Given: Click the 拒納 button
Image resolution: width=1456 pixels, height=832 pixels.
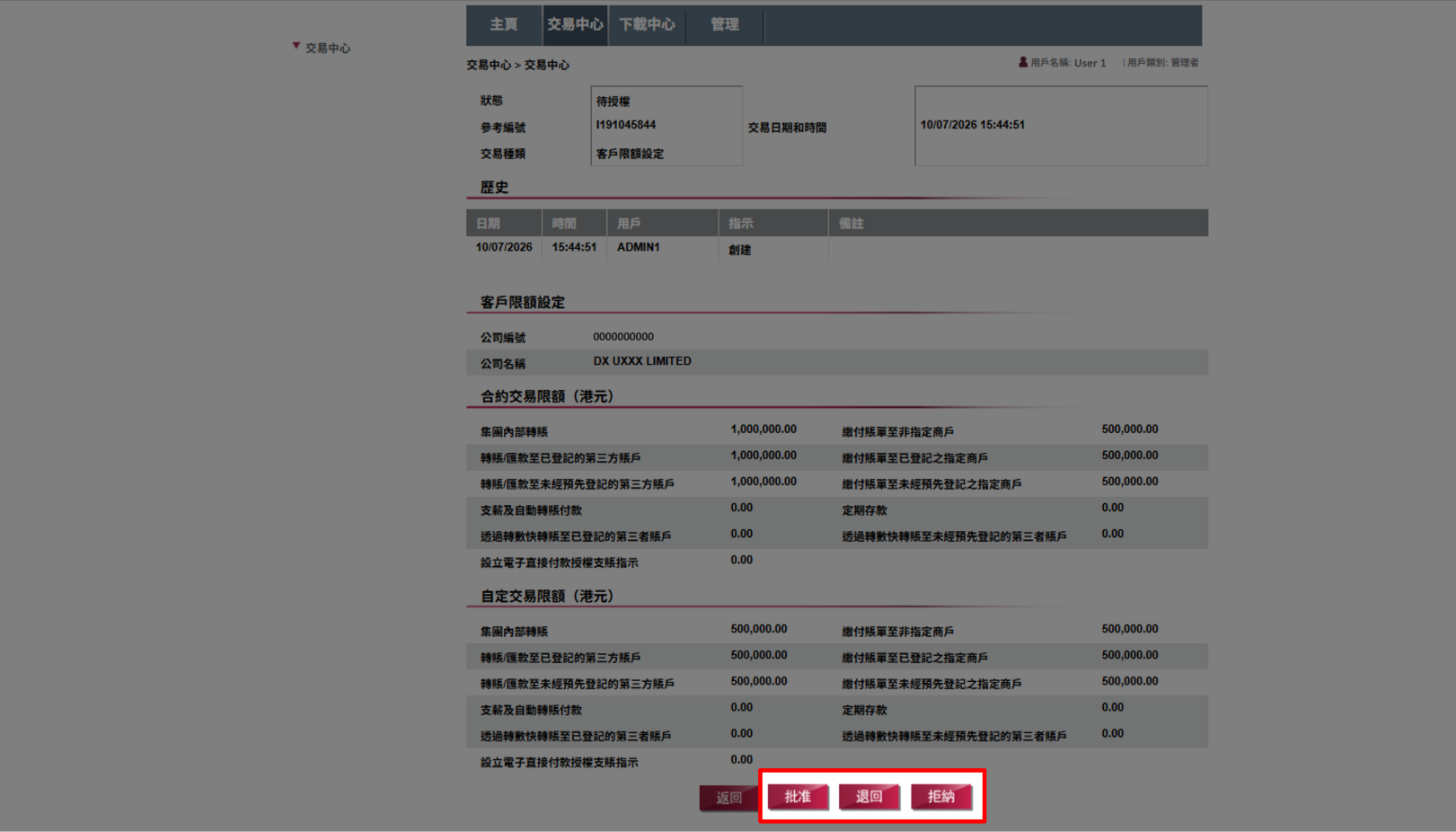Looking at the screenshot, I should pos(940,797).
